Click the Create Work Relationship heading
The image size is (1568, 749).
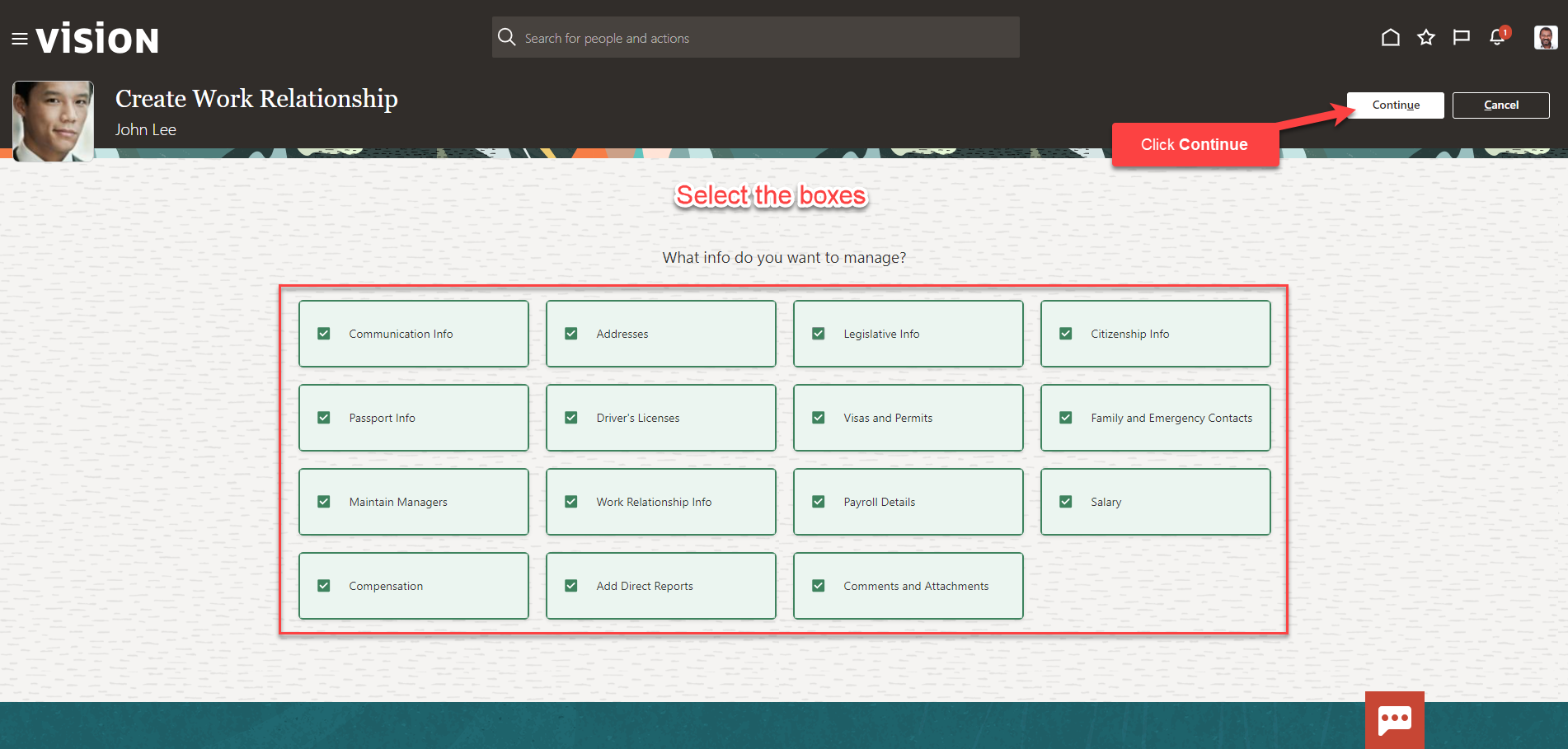tap(256, 99)
